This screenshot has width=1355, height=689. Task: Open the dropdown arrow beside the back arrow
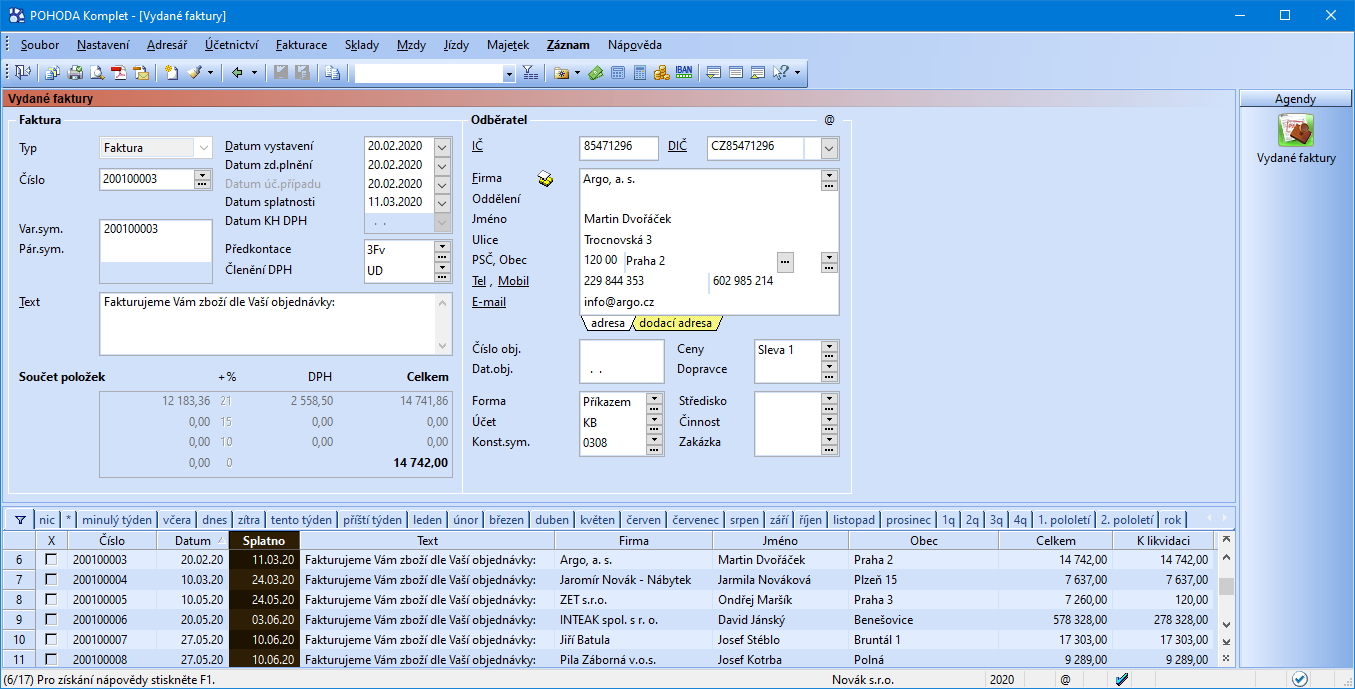[254, 73]
